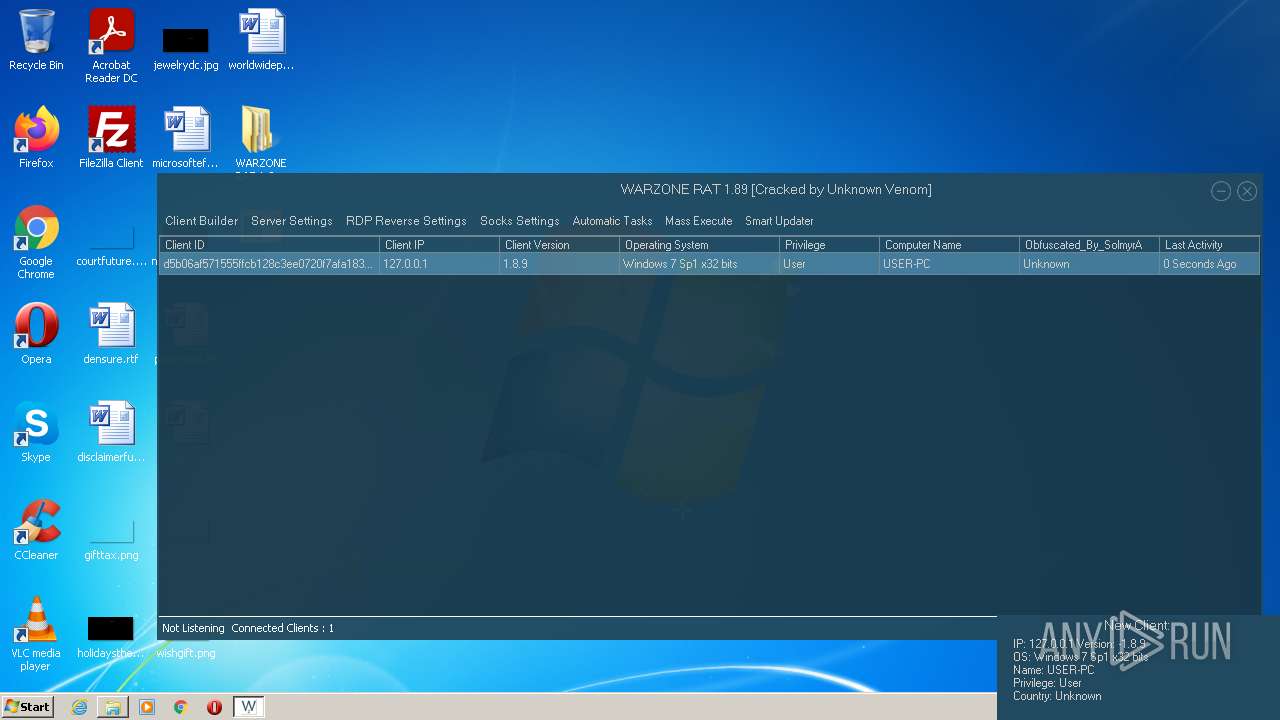Select the wishgift.png desktop file
This screenshot has width=1280, height=720.
186,652
